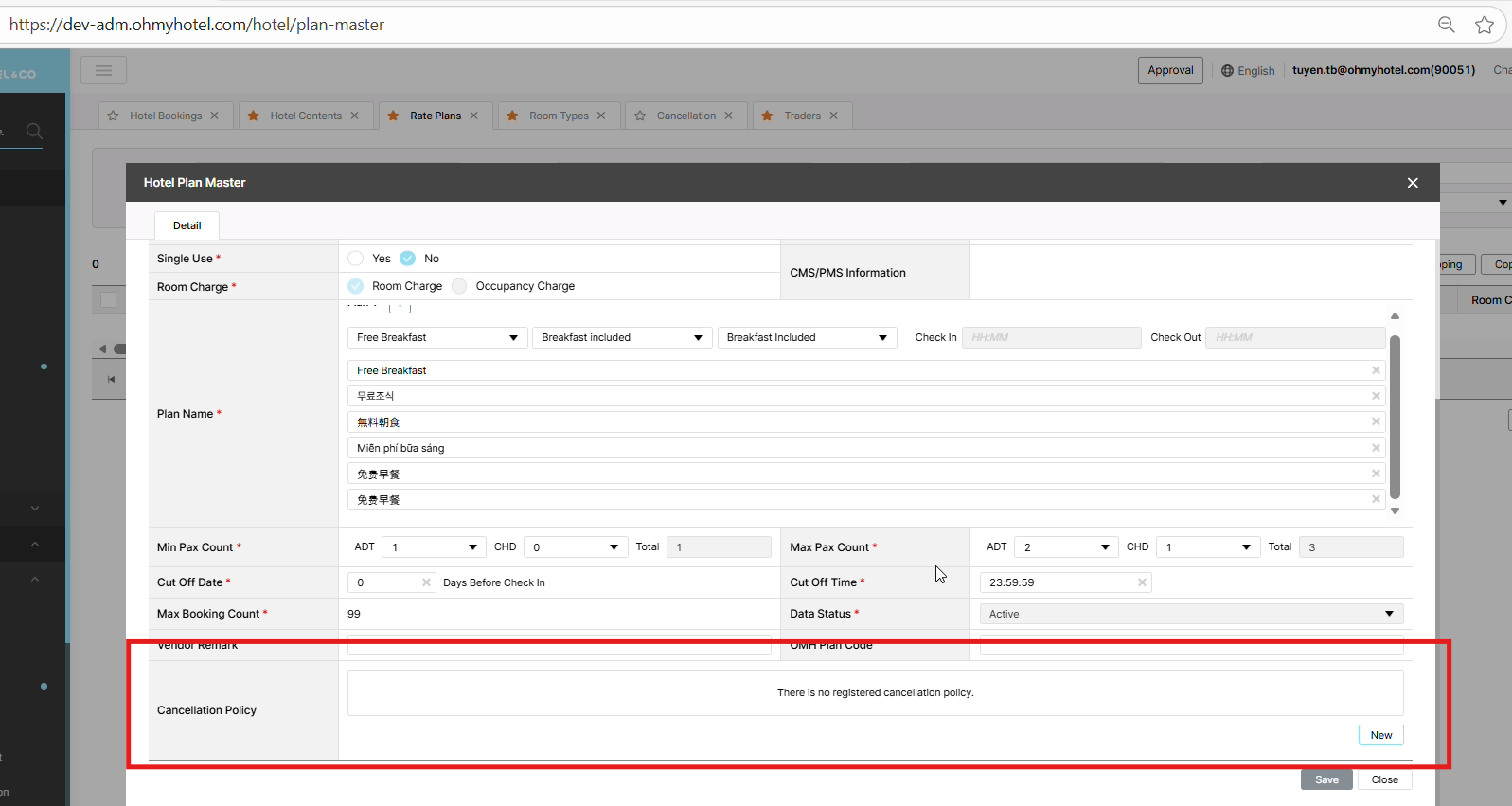This screenshot has width=1512, height=806.
Task: Open the Data Status dropdown
Action: point(1191,614)
